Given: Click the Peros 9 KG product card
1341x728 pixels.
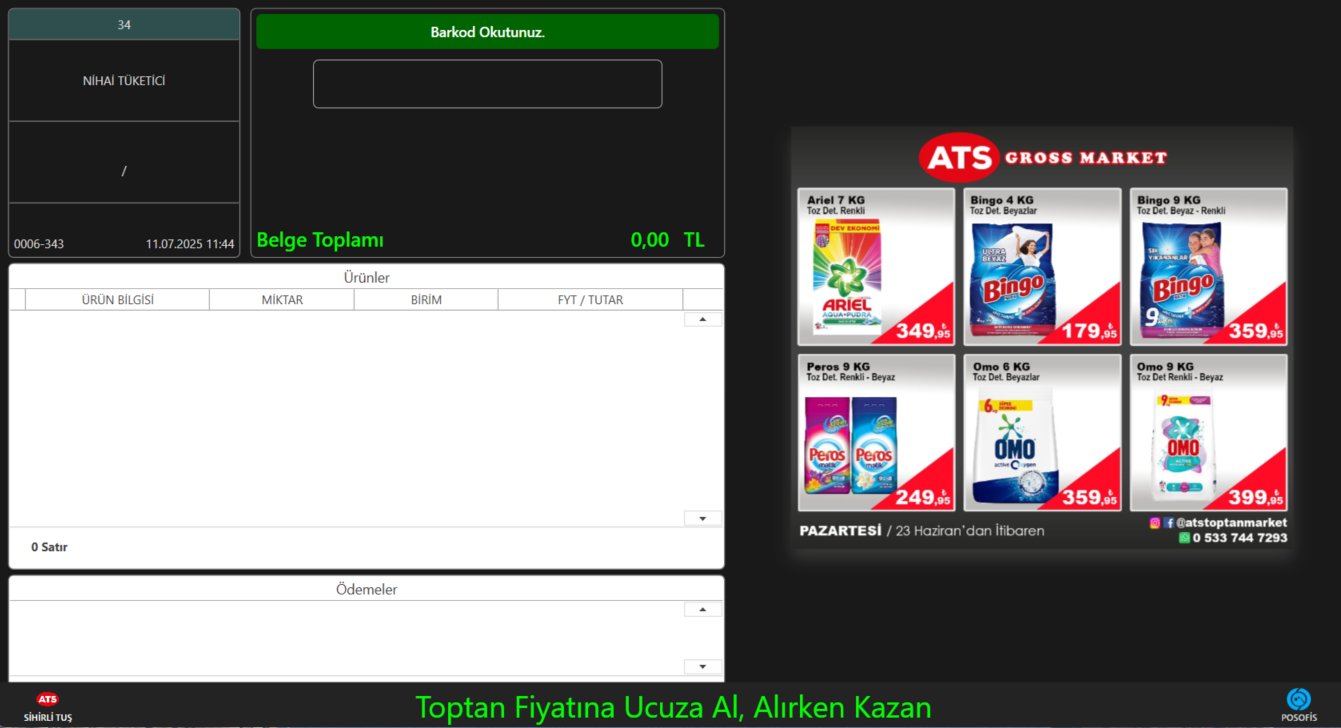Looking at the screenshot, I should pos(876,433).
